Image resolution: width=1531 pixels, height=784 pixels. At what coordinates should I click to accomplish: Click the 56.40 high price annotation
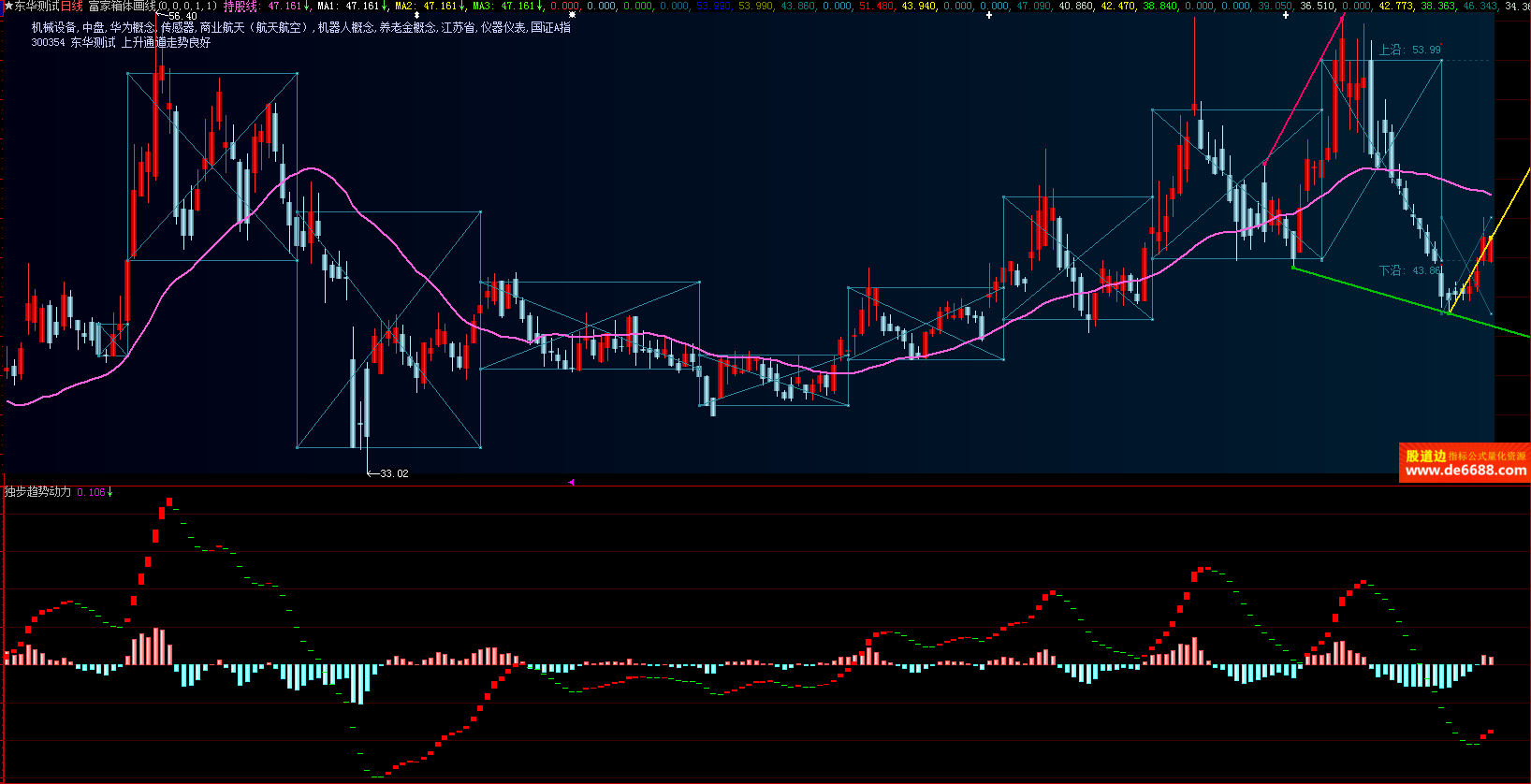[x=182, y=16]
